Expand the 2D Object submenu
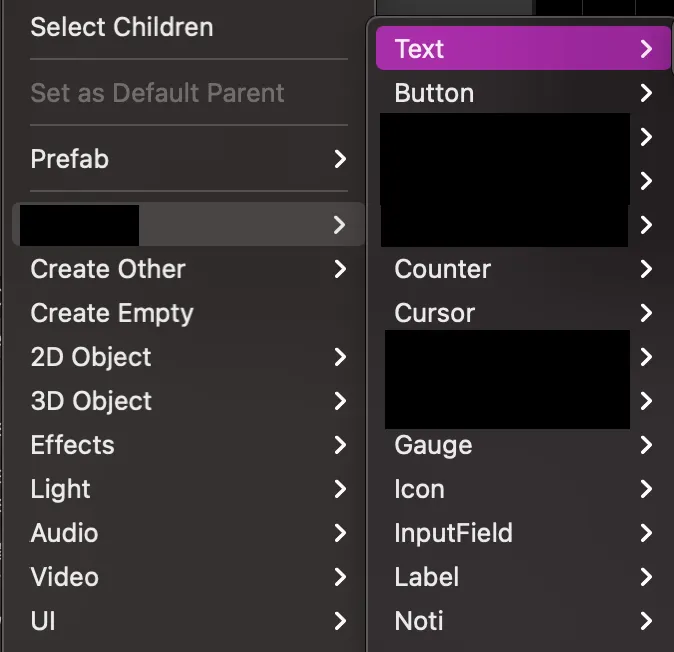The image size is (674, 652). (x=91, y=357)
